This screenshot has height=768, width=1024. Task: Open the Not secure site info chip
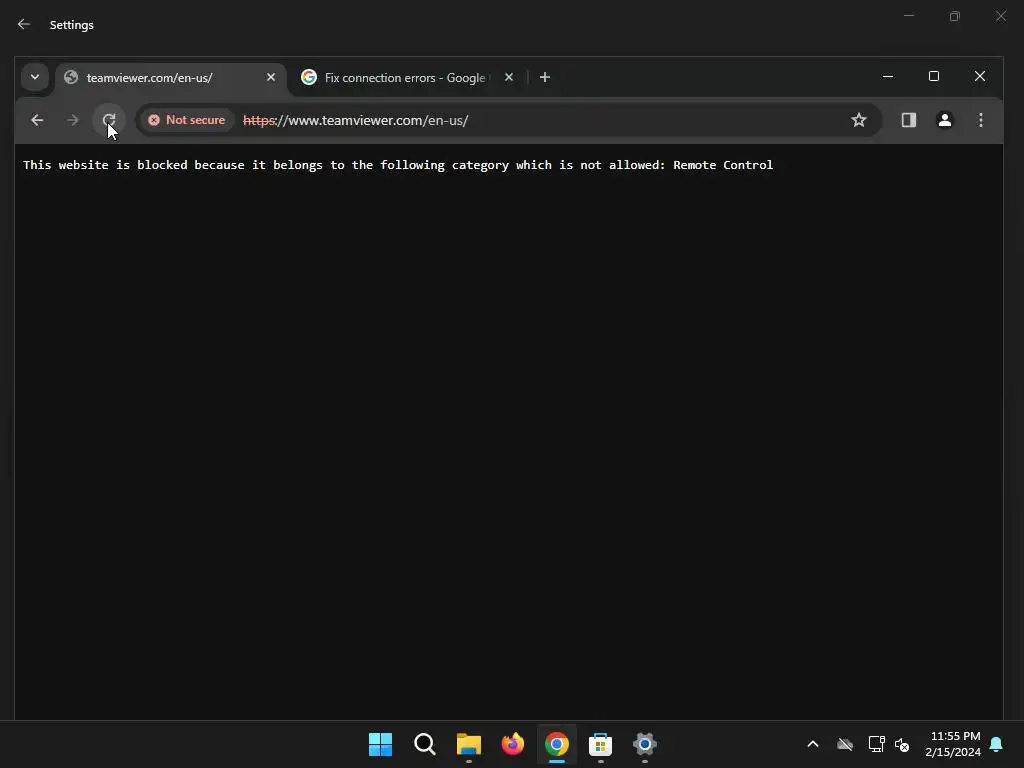(x=187, y=120)
